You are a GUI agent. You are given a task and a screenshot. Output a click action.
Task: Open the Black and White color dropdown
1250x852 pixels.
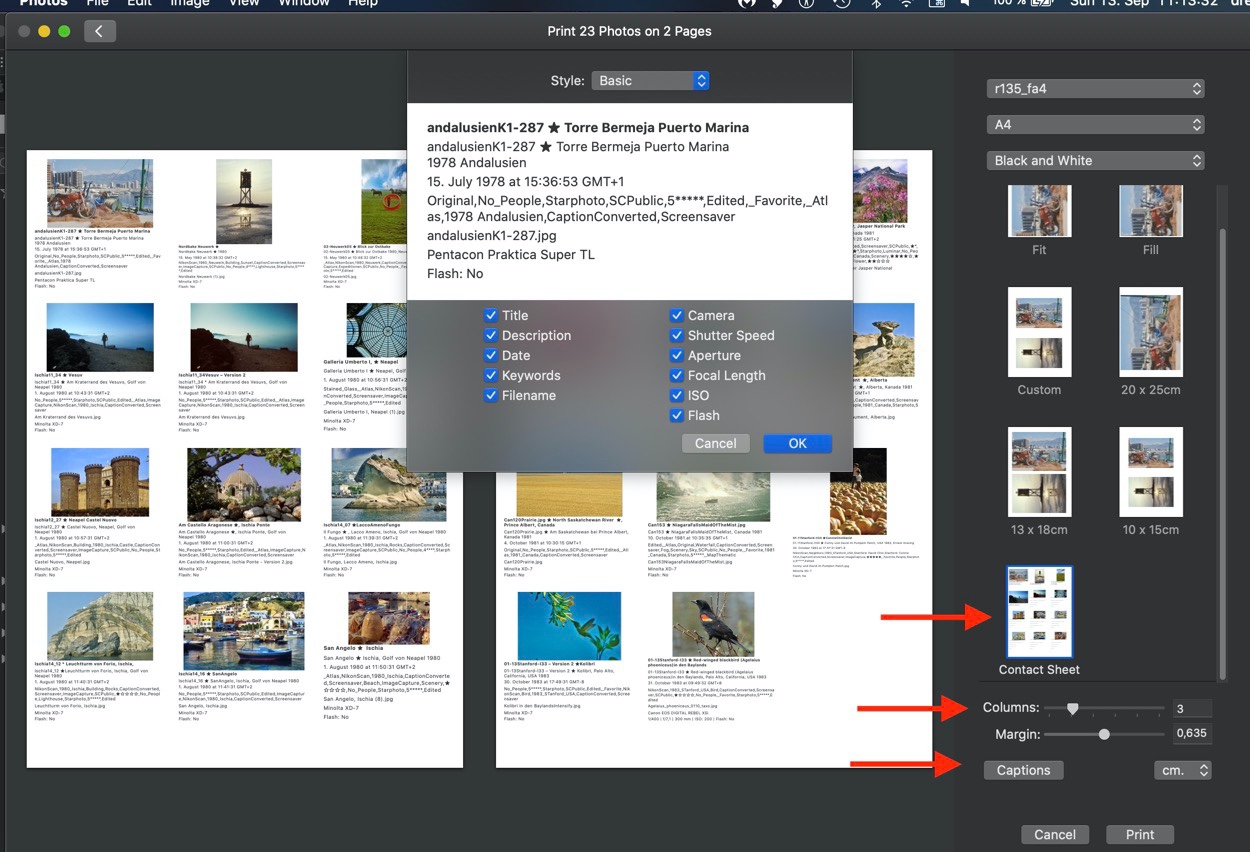(x=1095, y=160)
